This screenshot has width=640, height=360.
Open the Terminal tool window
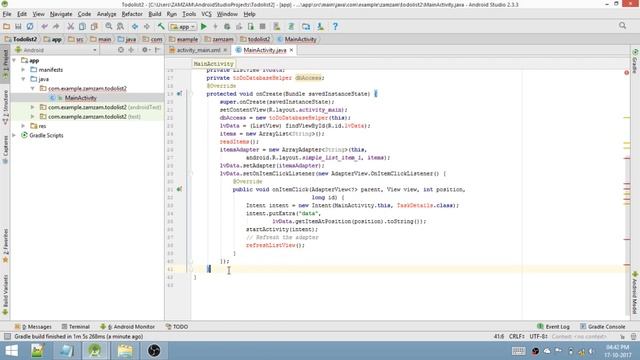[x=76, y=327]
